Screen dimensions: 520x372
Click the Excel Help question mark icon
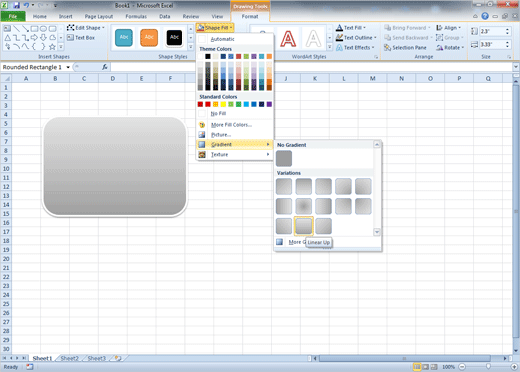(x=485, y=16)
